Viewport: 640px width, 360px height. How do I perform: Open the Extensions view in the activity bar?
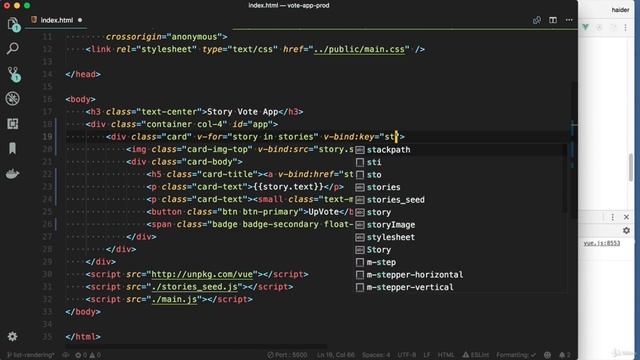pyautogui.click(x=13, y=124)
